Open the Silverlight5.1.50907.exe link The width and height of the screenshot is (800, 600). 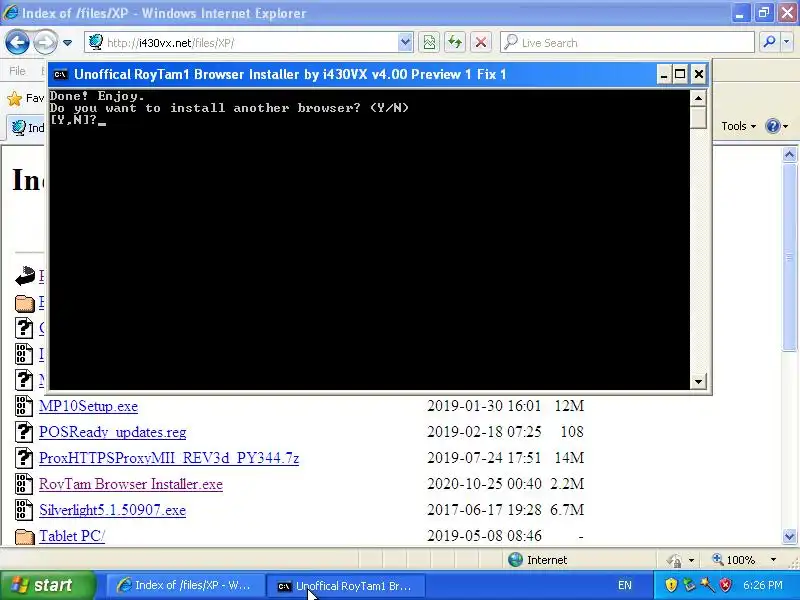112,510
